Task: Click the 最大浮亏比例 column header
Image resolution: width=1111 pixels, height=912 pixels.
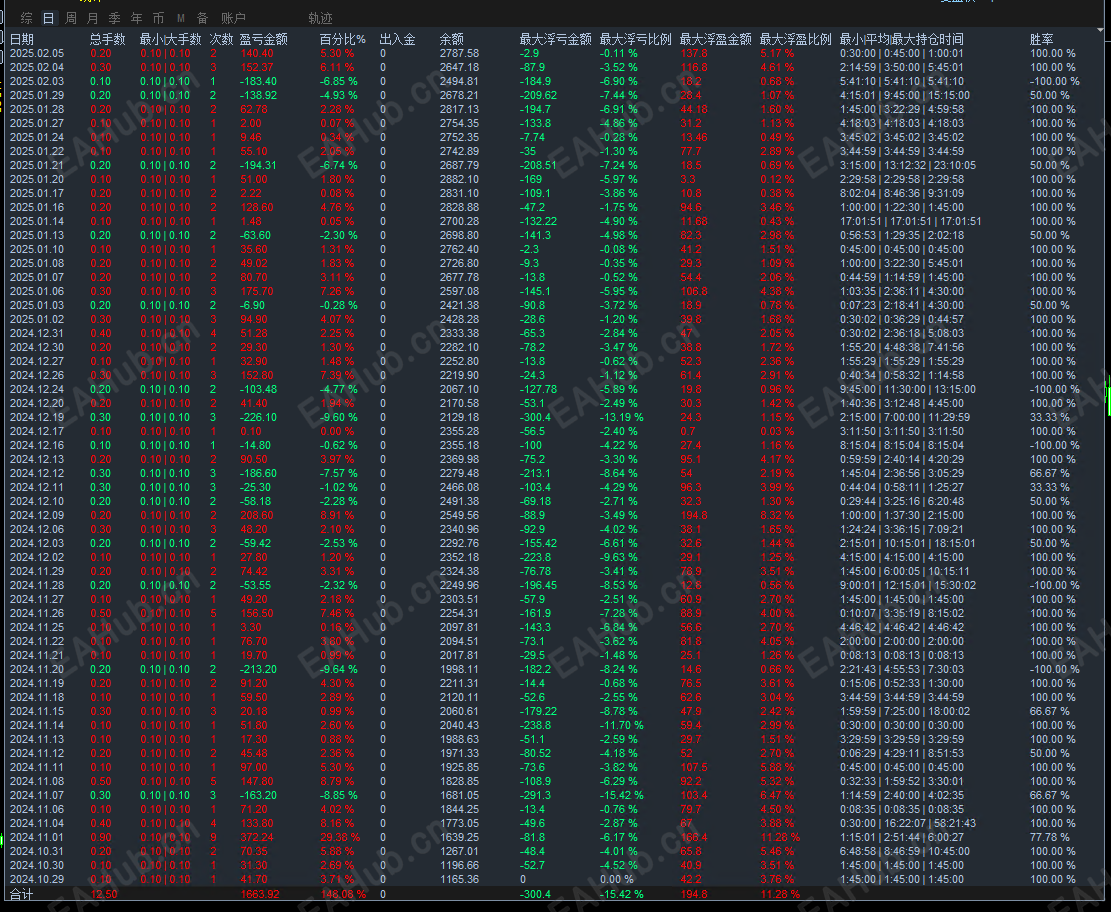Action: point(636,39)
